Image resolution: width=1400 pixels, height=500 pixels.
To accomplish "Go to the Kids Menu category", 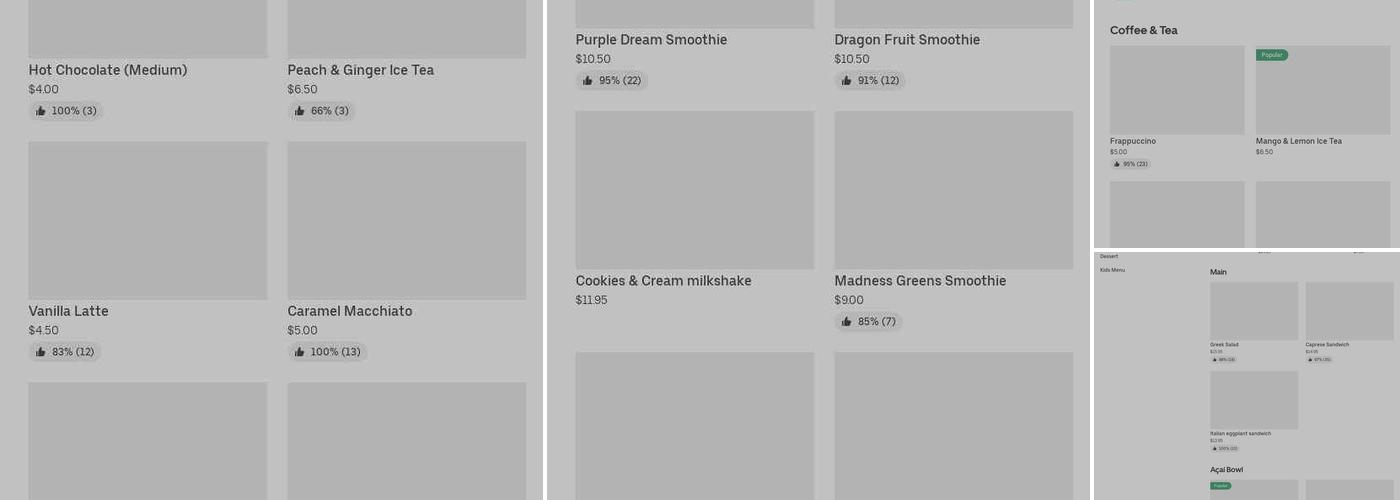I will [x=1112, y=270].
